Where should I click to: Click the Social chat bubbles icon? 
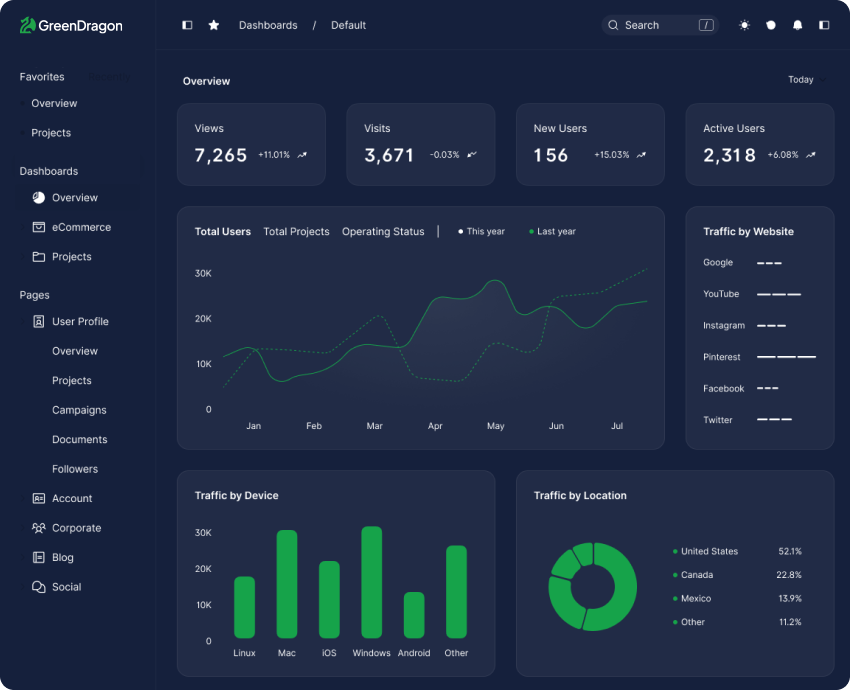(x=39, y=587)
